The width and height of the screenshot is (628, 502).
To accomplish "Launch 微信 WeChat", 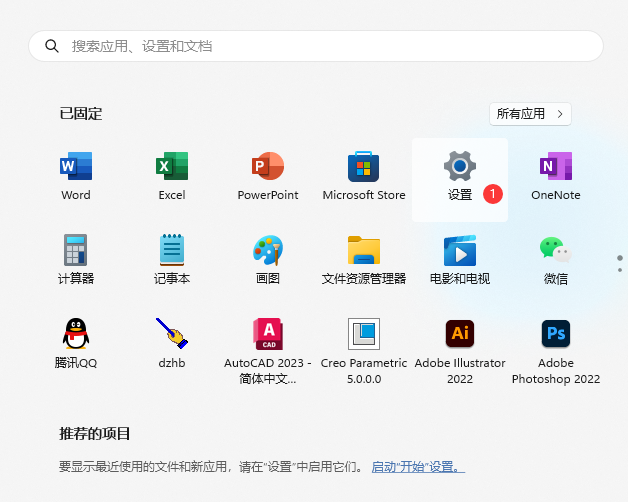I will (556, 260).
